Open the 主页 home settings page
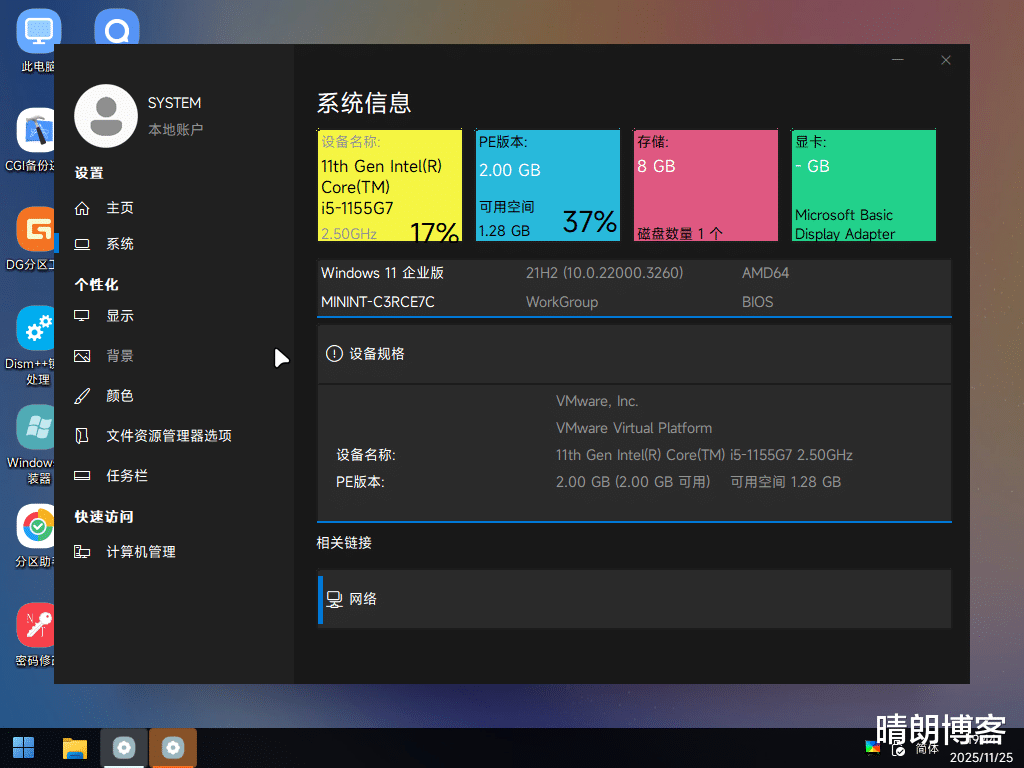This screenshot has height=768, width=1024. point(120,208)
